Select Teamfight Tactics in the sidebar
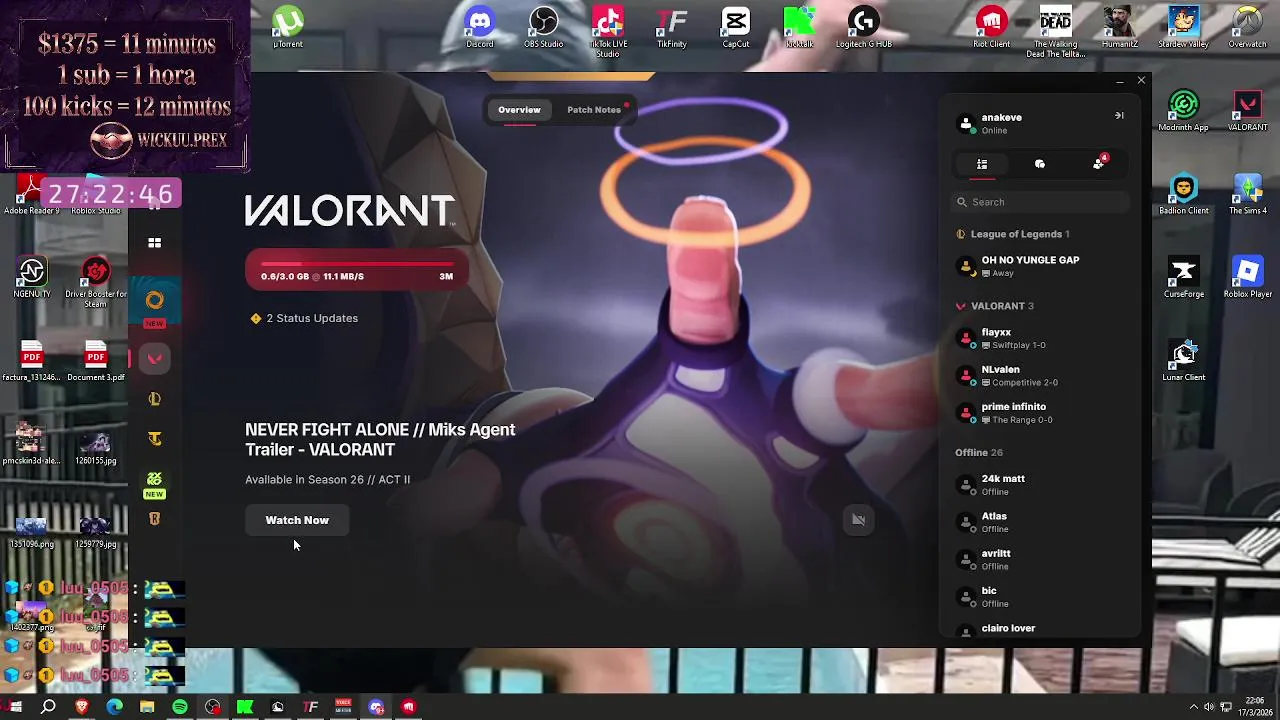The height and width of the screenshot is (720, 1280). point(154,439)
